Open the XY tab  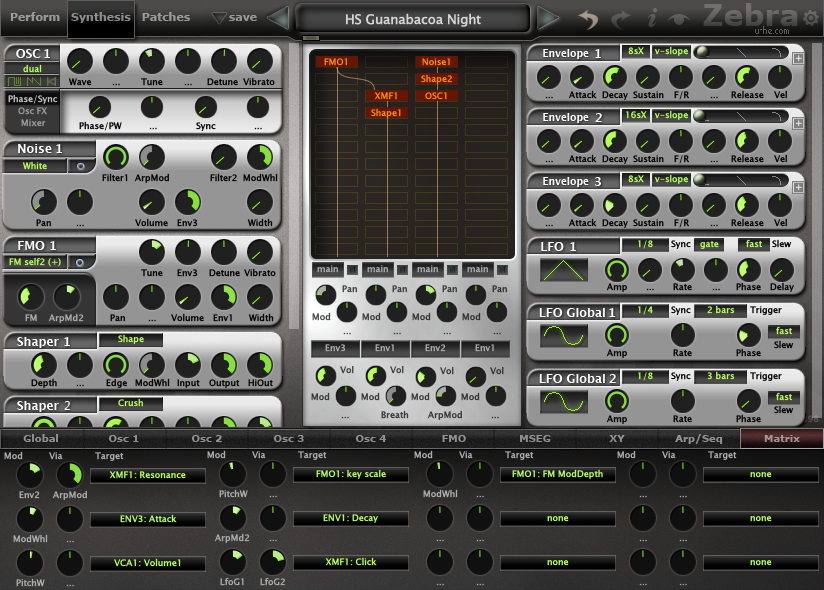click(x=616, y=439)
